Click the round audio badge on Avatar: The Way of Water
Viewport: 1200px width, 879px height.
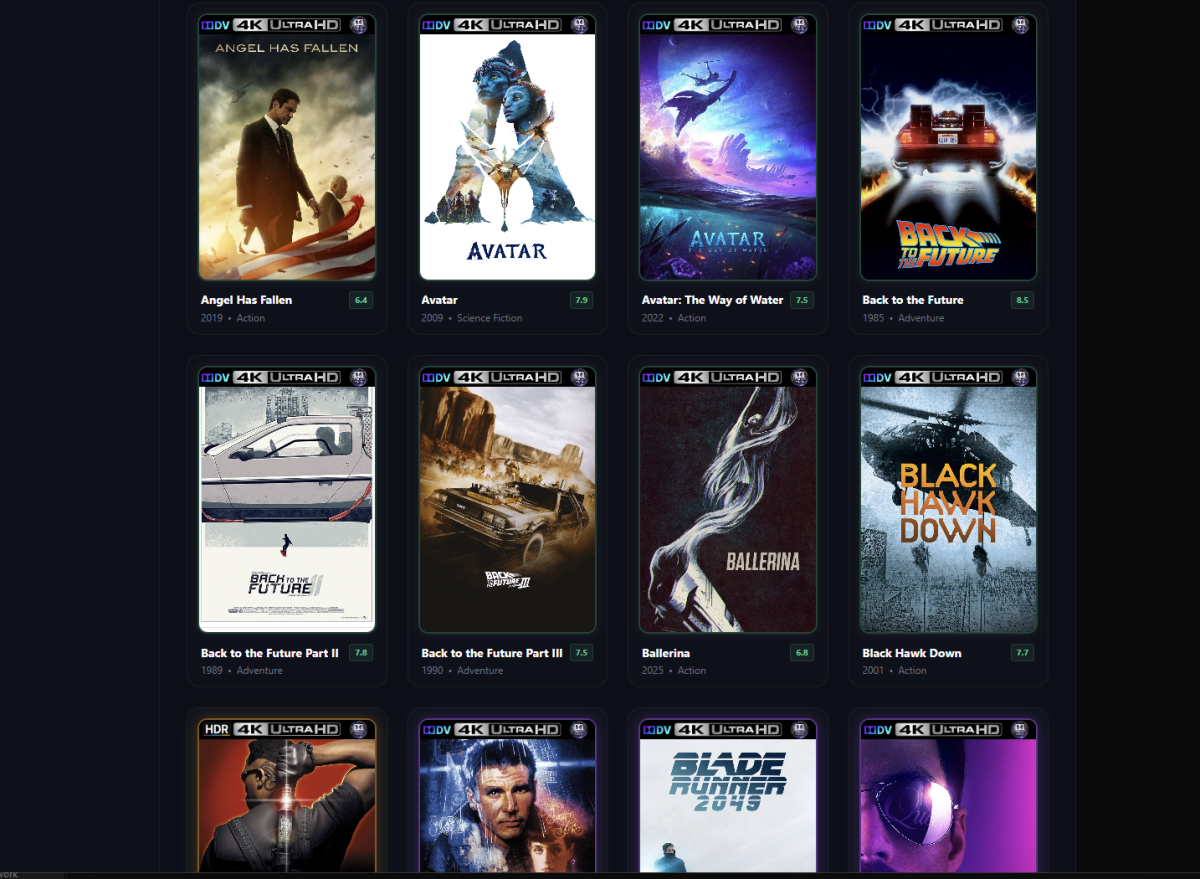(800, 25)
